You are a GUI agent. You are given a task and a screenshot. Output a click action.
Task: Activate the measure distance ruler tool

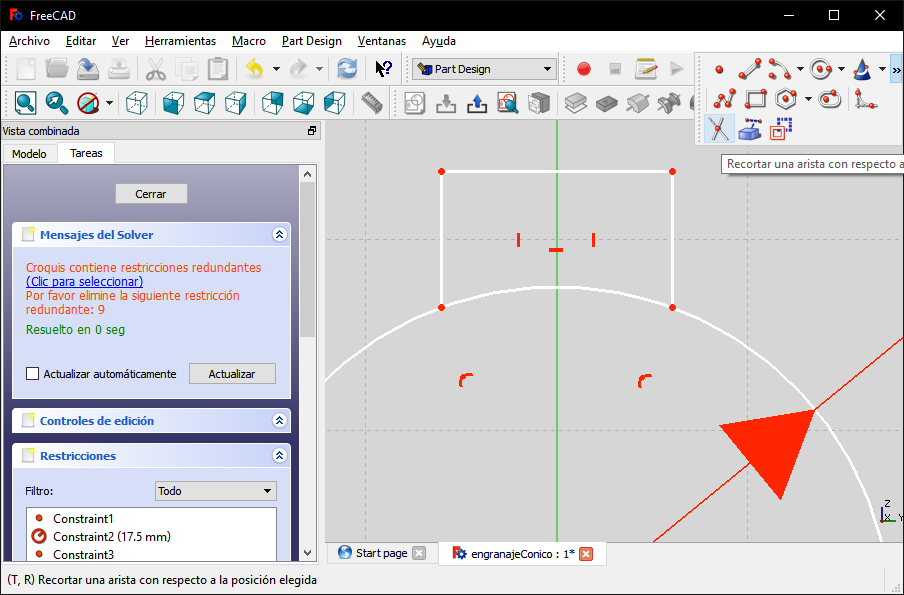(x=372, y=103)
